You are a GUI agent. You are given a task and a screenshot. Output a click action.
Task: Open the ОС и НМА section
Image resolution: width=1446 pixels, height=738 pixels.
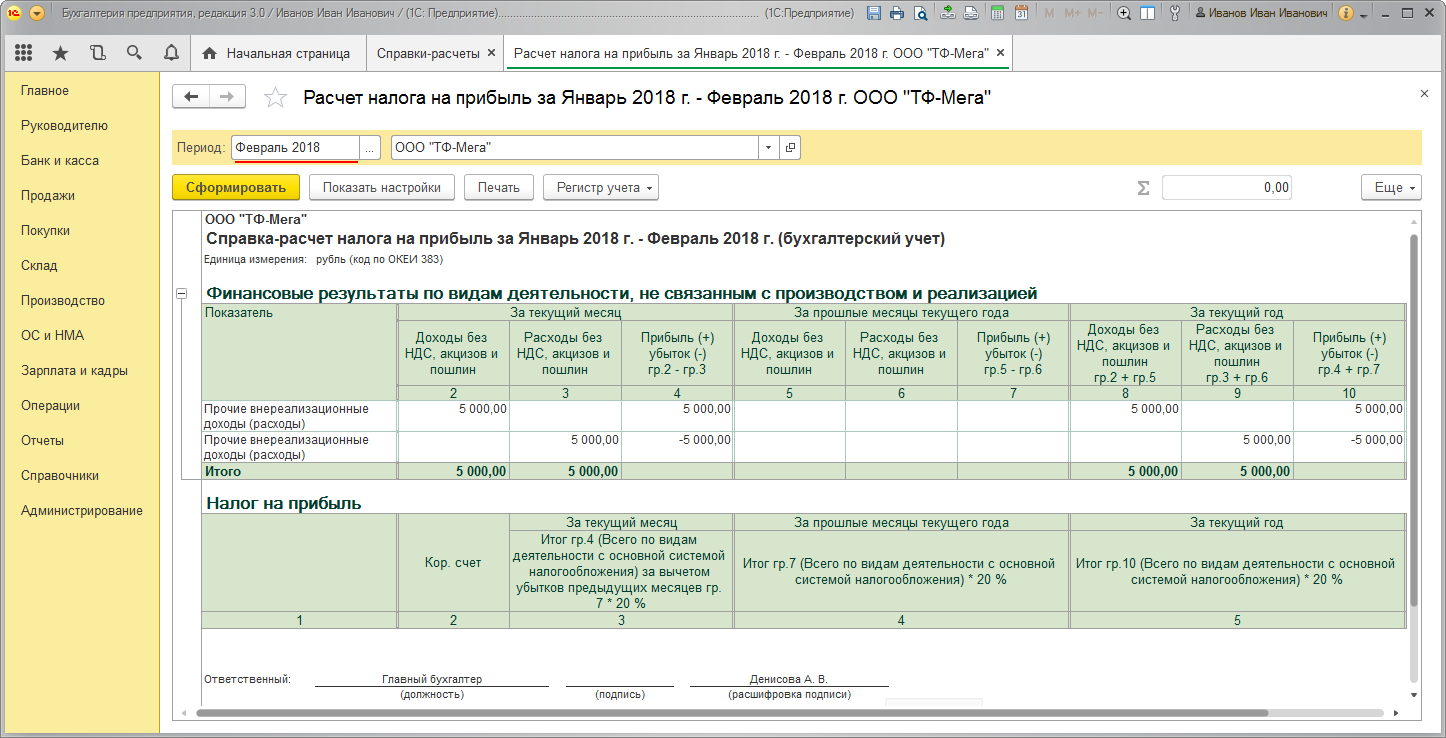52,336
